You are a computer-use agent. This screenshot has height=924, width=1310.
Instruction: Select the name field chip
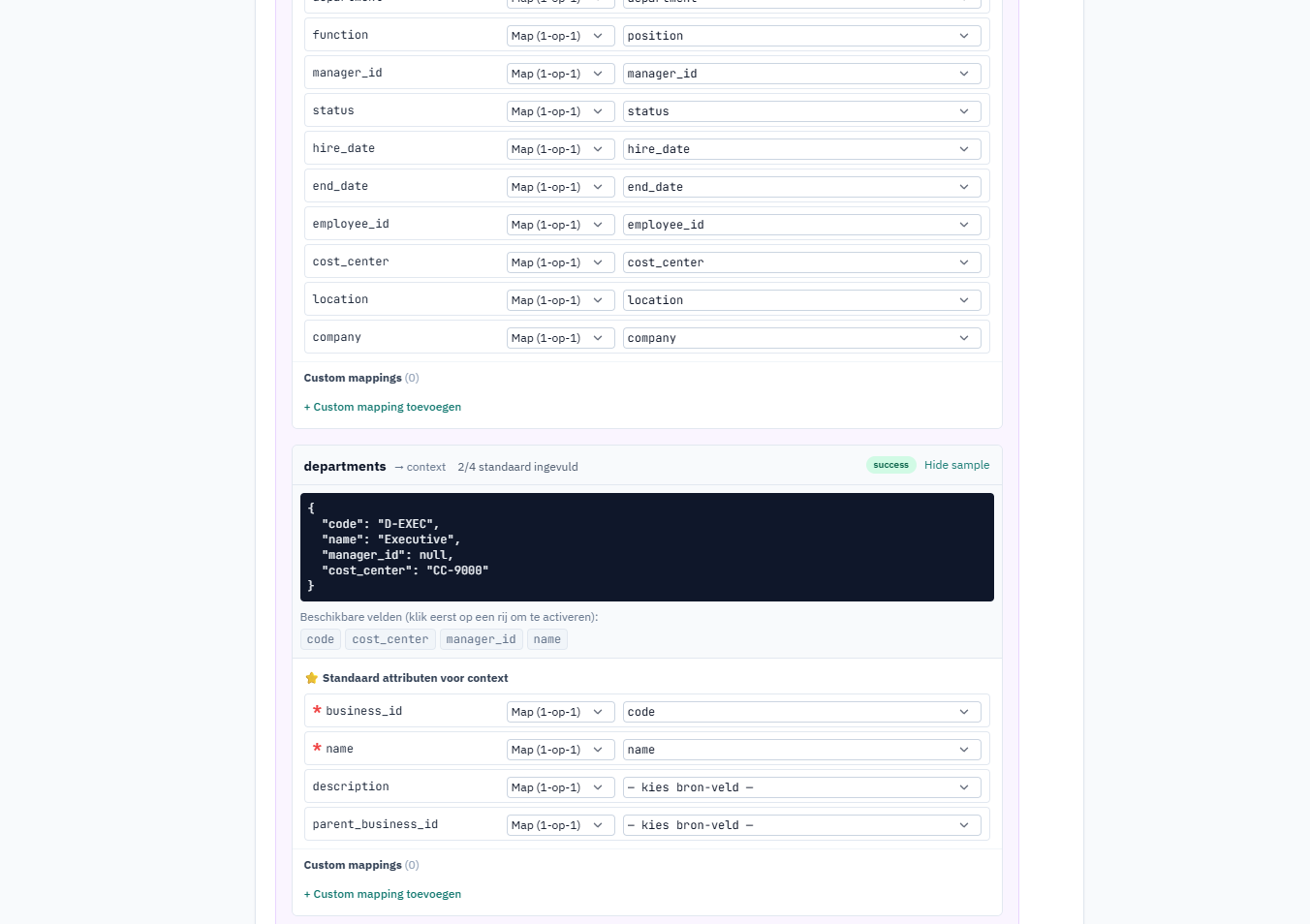tap(547, 639)
